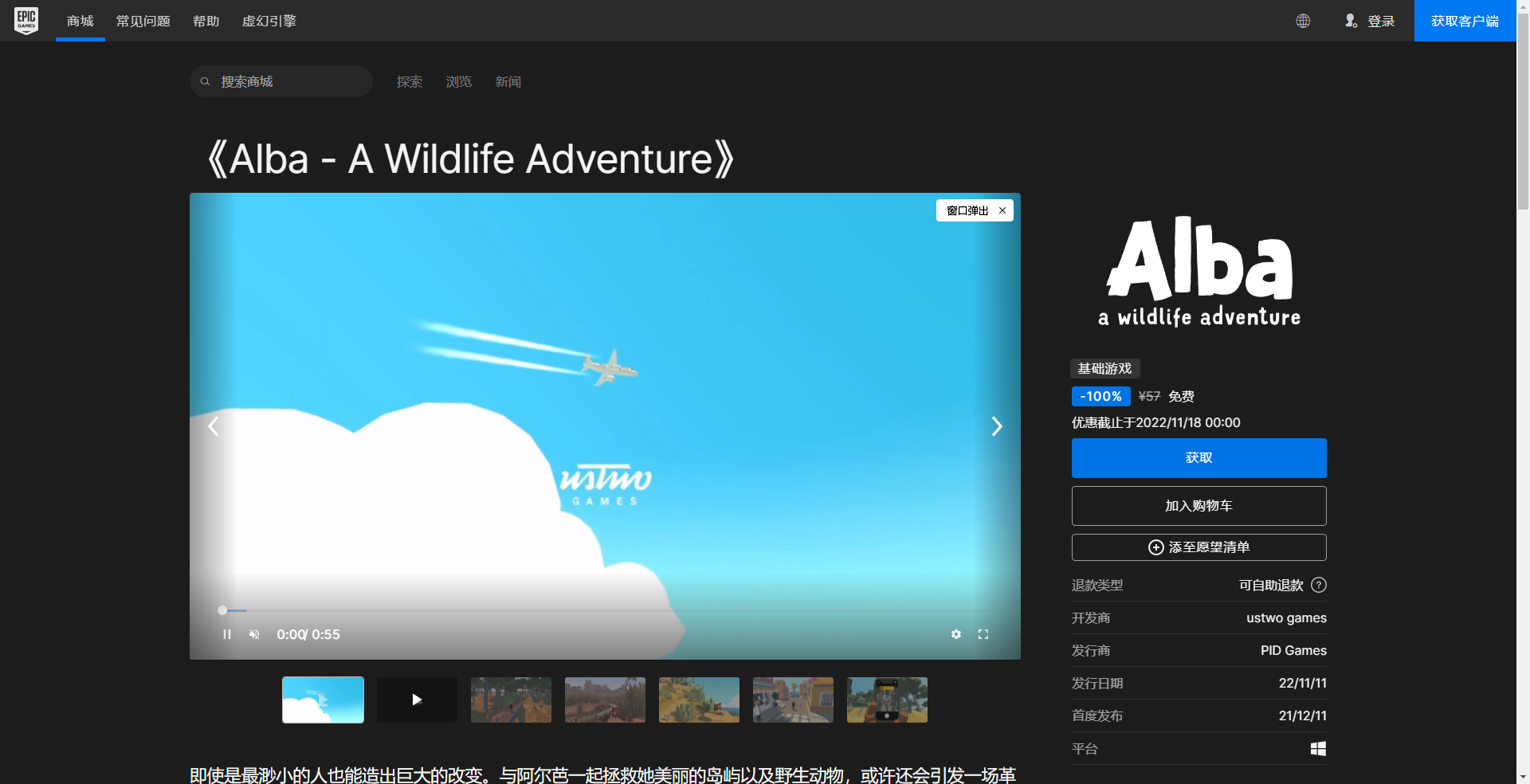Add the game via 加入购物车
Viewport: 1530px width, 784px height.
1198,505
